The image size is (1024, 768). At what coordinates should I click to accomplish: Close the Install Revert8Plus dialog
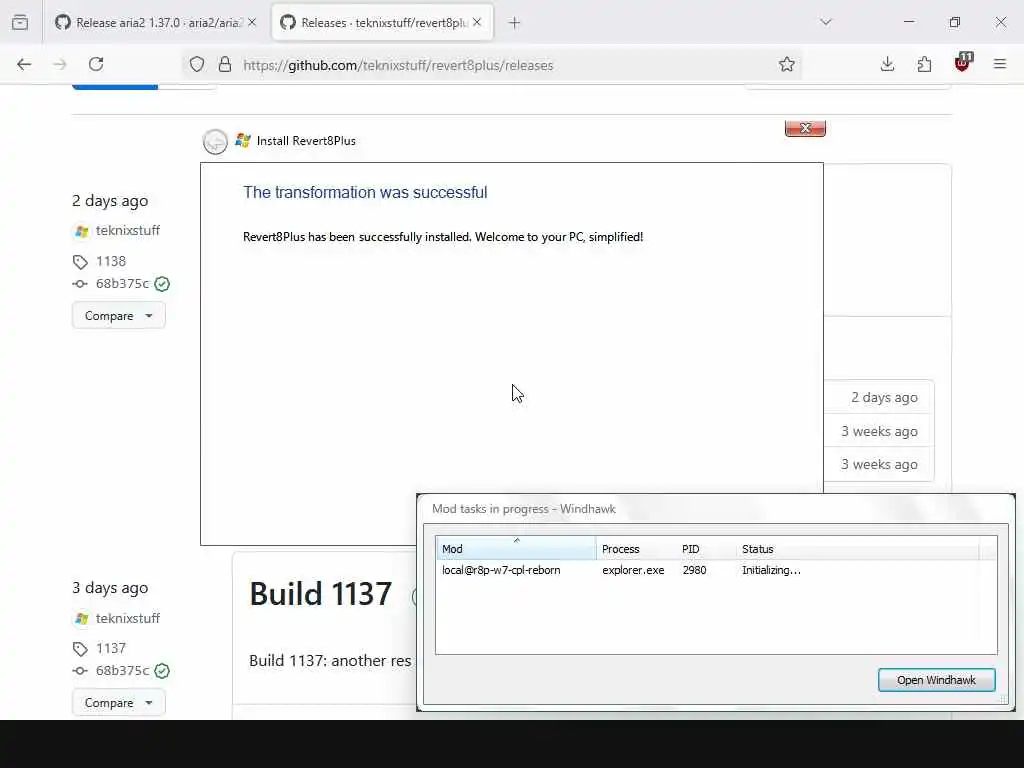(x=805, y=128)
